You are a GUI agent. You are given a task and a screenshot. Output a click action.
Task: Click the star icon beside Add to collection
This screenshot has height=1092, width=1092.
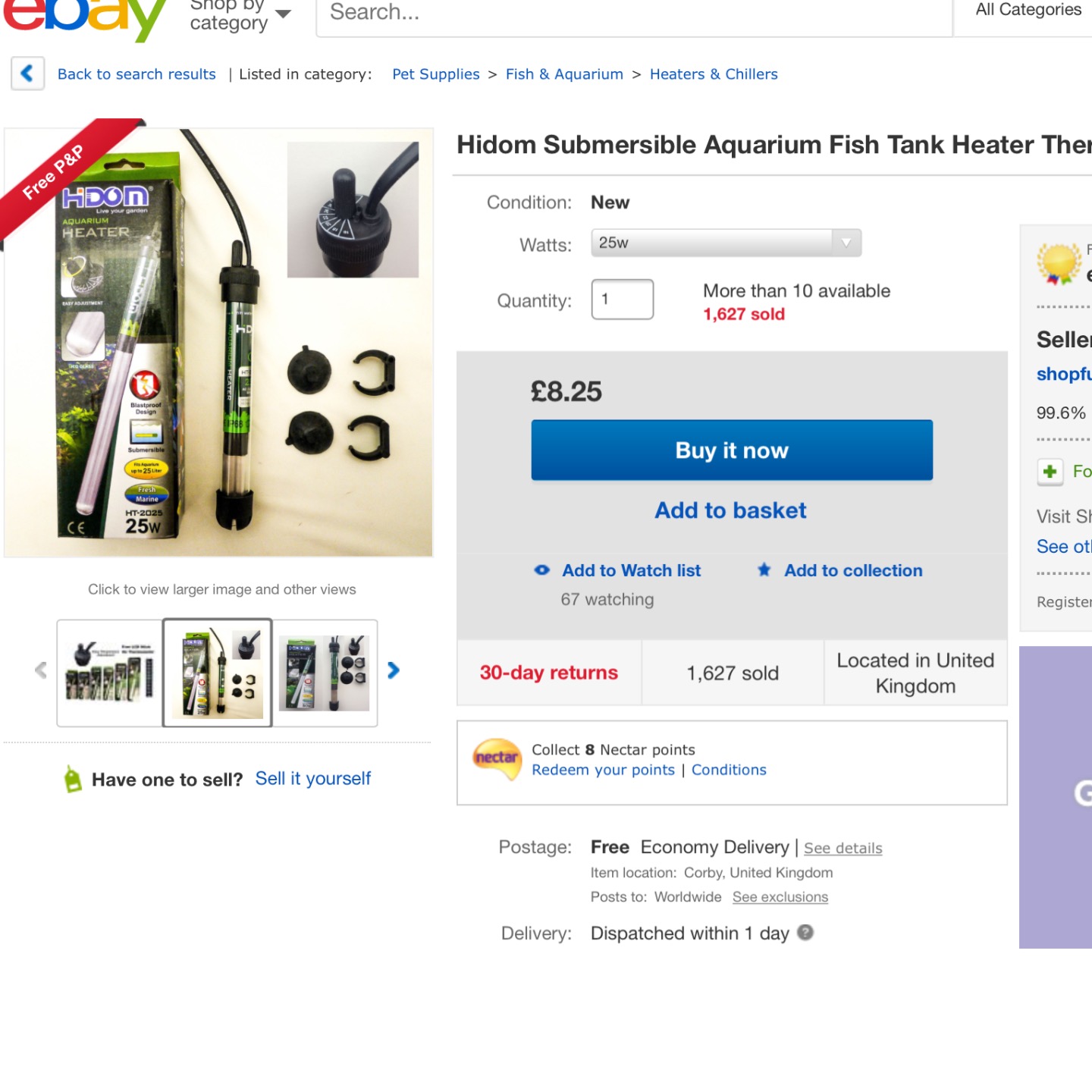tap(764, 570)
